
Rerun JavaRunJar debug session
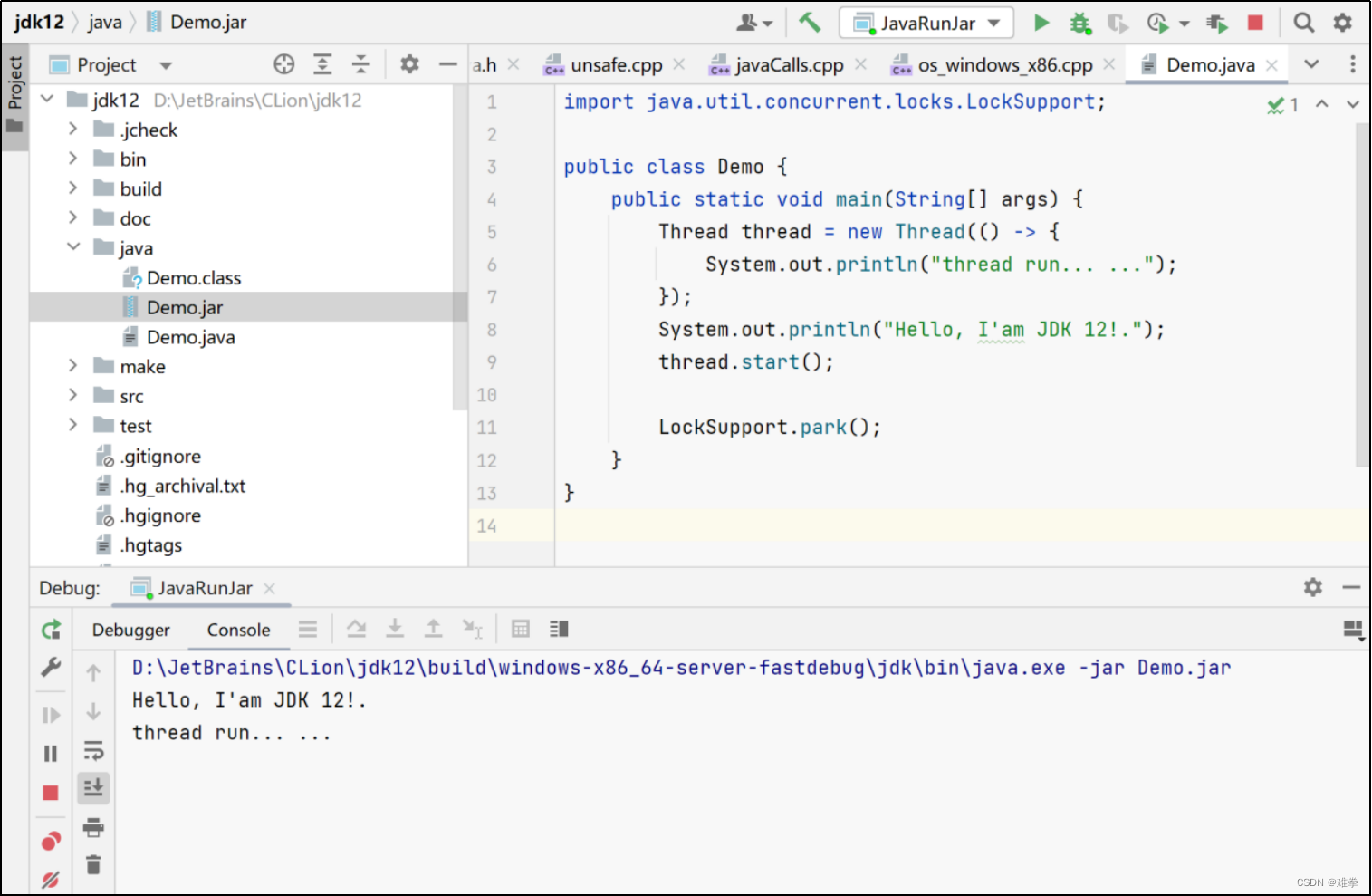(x=51, y=630)
